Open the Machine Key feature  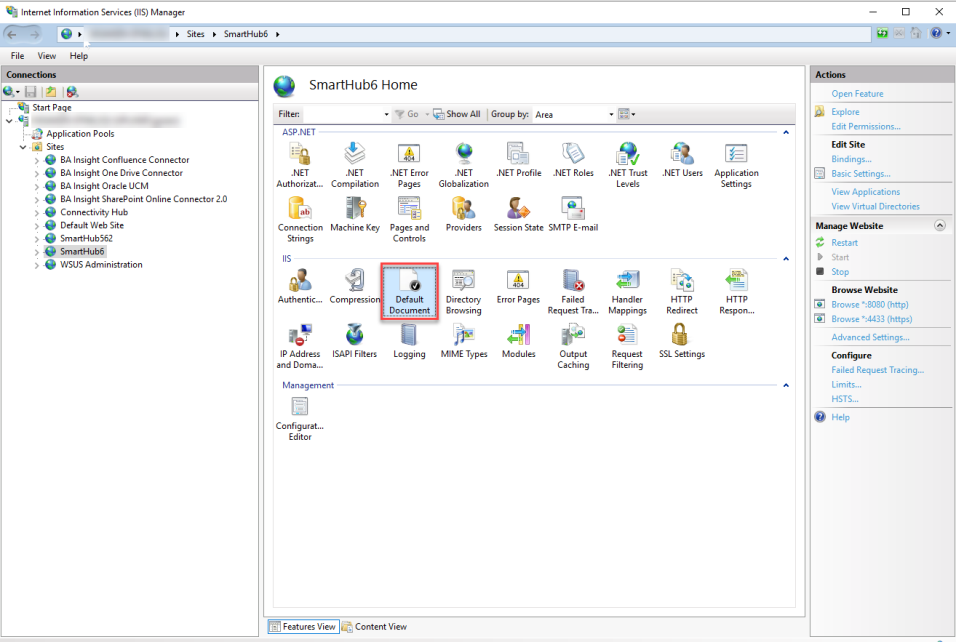[x=355, y=213]
